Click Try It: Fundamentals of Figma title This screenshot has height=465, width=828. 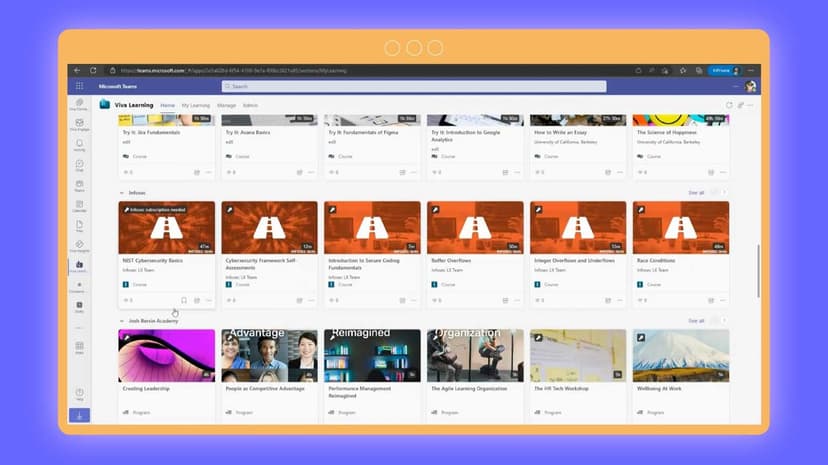(363, 132)
